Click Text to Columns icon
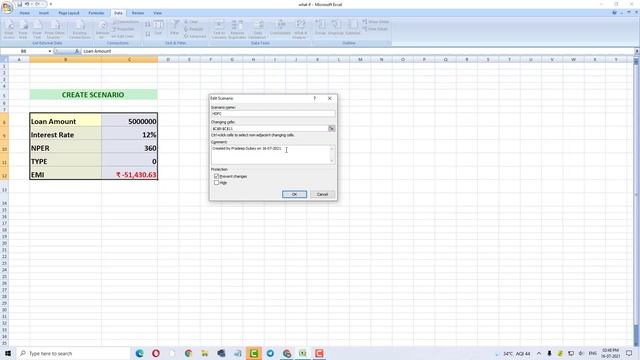 click(x=219, y=29)
